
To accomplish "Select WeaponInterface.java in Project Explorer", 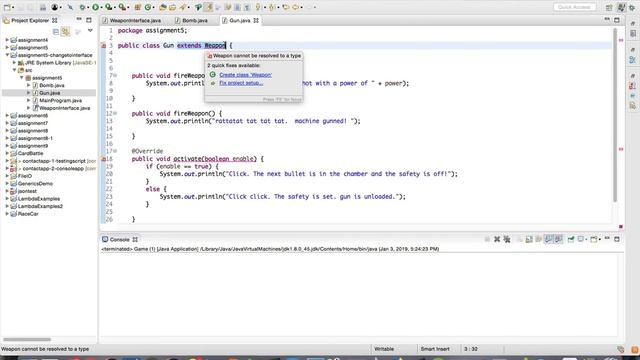I will (x=64, y=108).
